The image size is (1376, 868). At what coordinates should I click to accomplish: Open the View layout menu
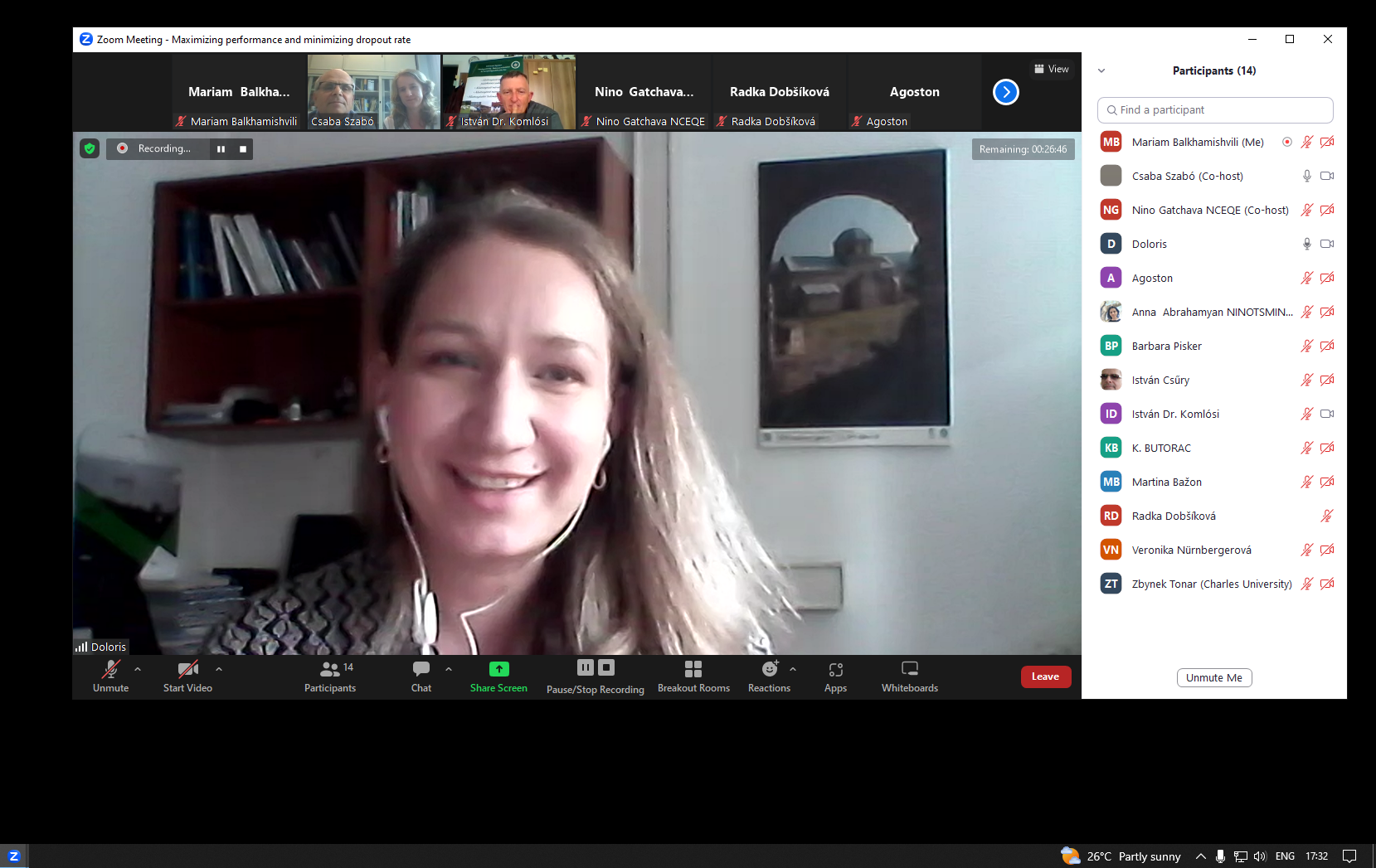1051,69
